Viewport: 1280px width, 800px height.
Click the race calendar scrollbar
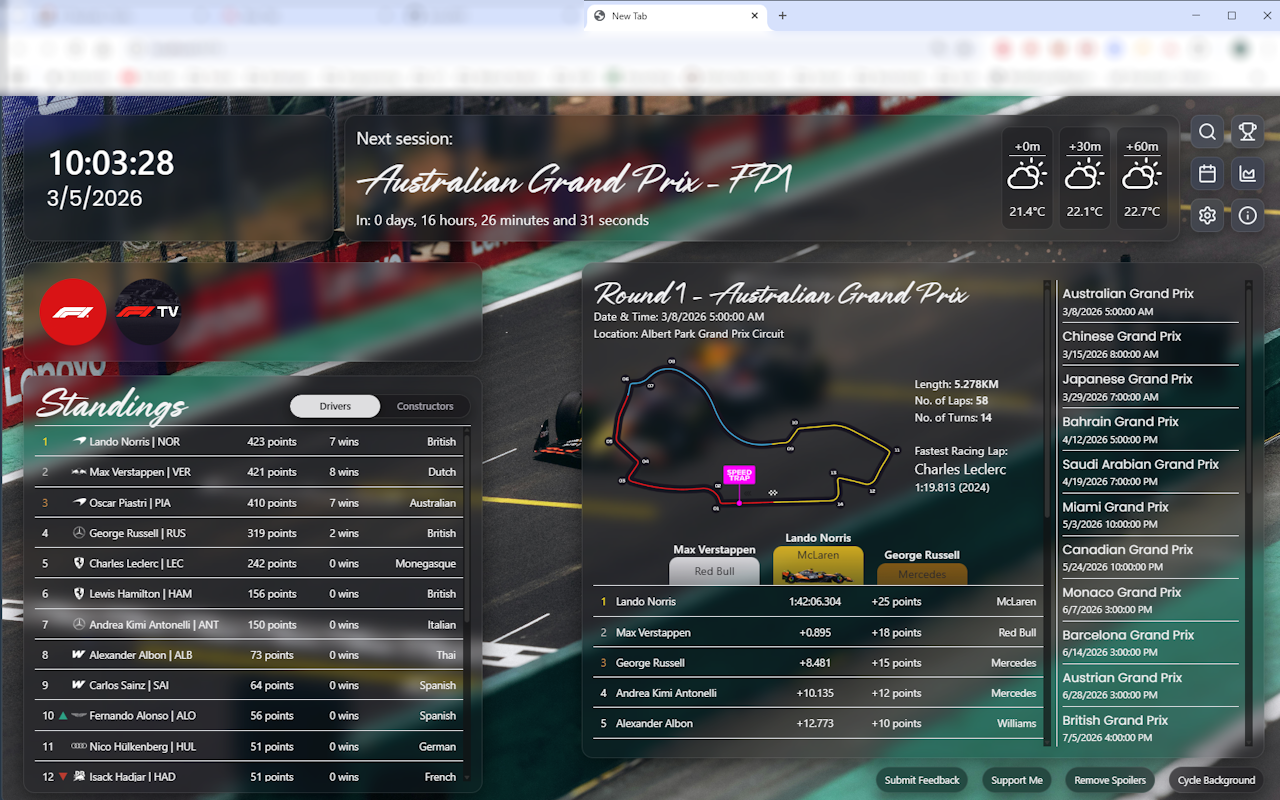pyautogui.click(x=1248, y=512)
